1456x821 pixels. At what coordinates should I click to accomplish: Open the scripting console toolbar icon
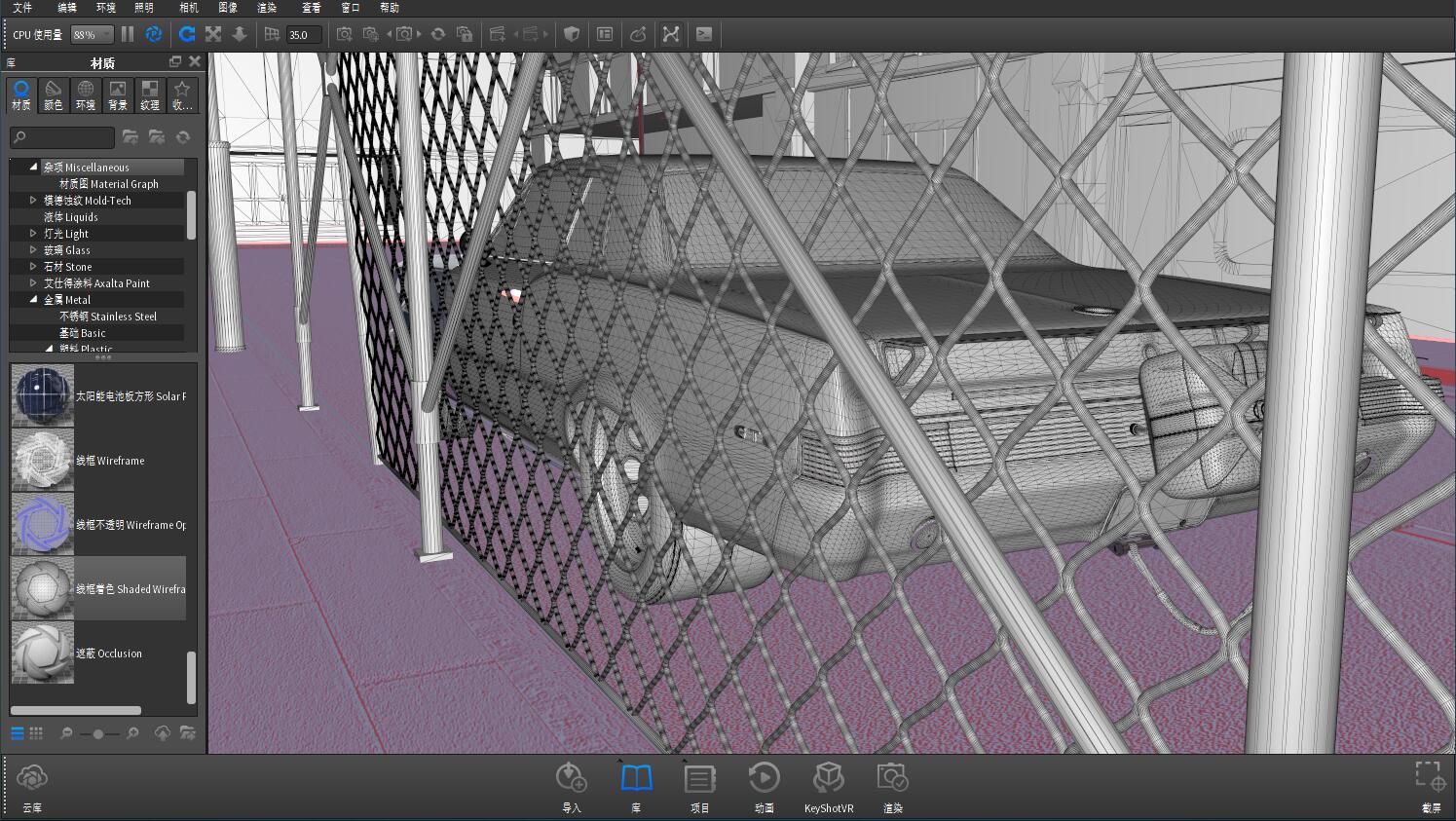(x=704, y=34)
